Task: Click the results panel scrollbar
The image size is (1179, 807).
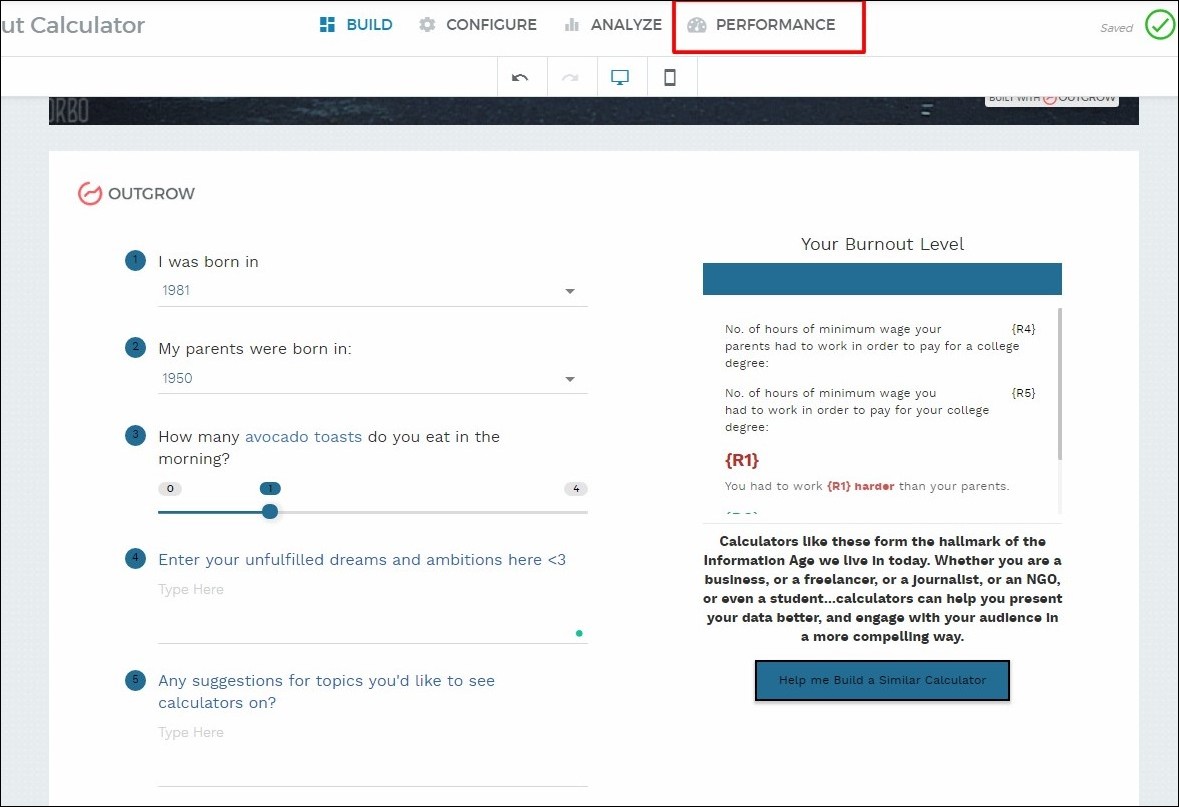Action: pos(1059,385)
